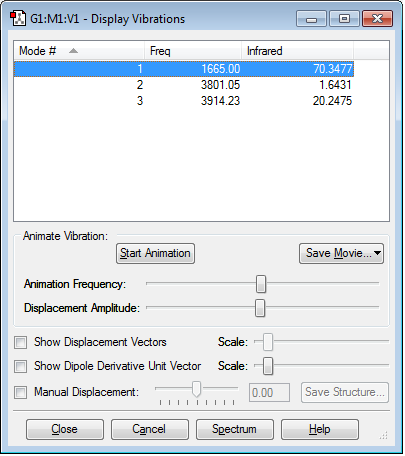Check the Manual Displacement option
Image resolution: width=405 pixels, height=456 pixels.
click(21, 392)
